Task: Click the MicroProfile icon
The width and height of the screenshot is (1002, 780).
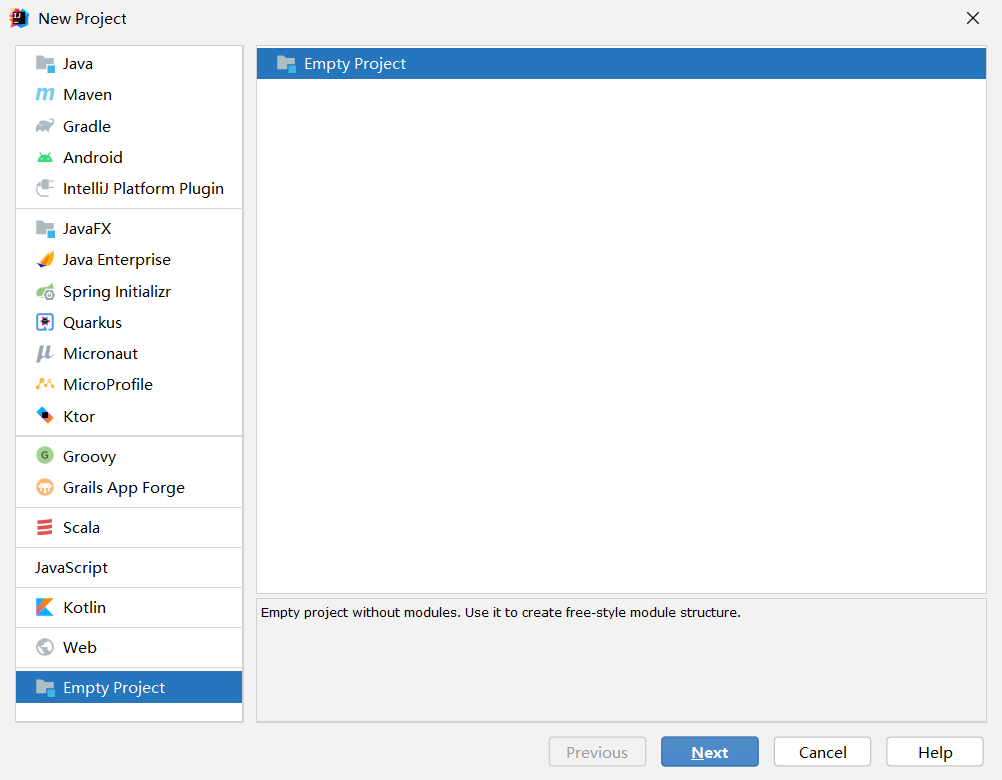Action: coord(45,384)
